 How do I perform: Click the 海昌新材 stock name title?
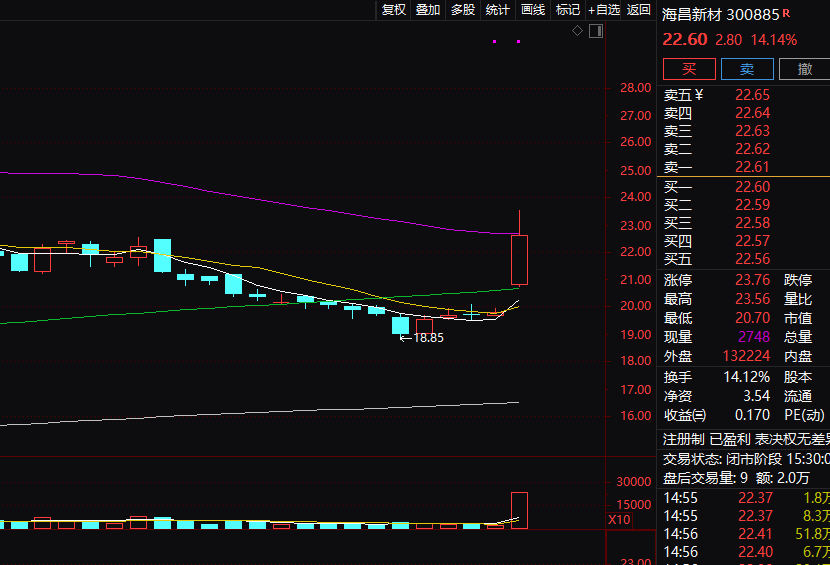click(x=691, y=14)
